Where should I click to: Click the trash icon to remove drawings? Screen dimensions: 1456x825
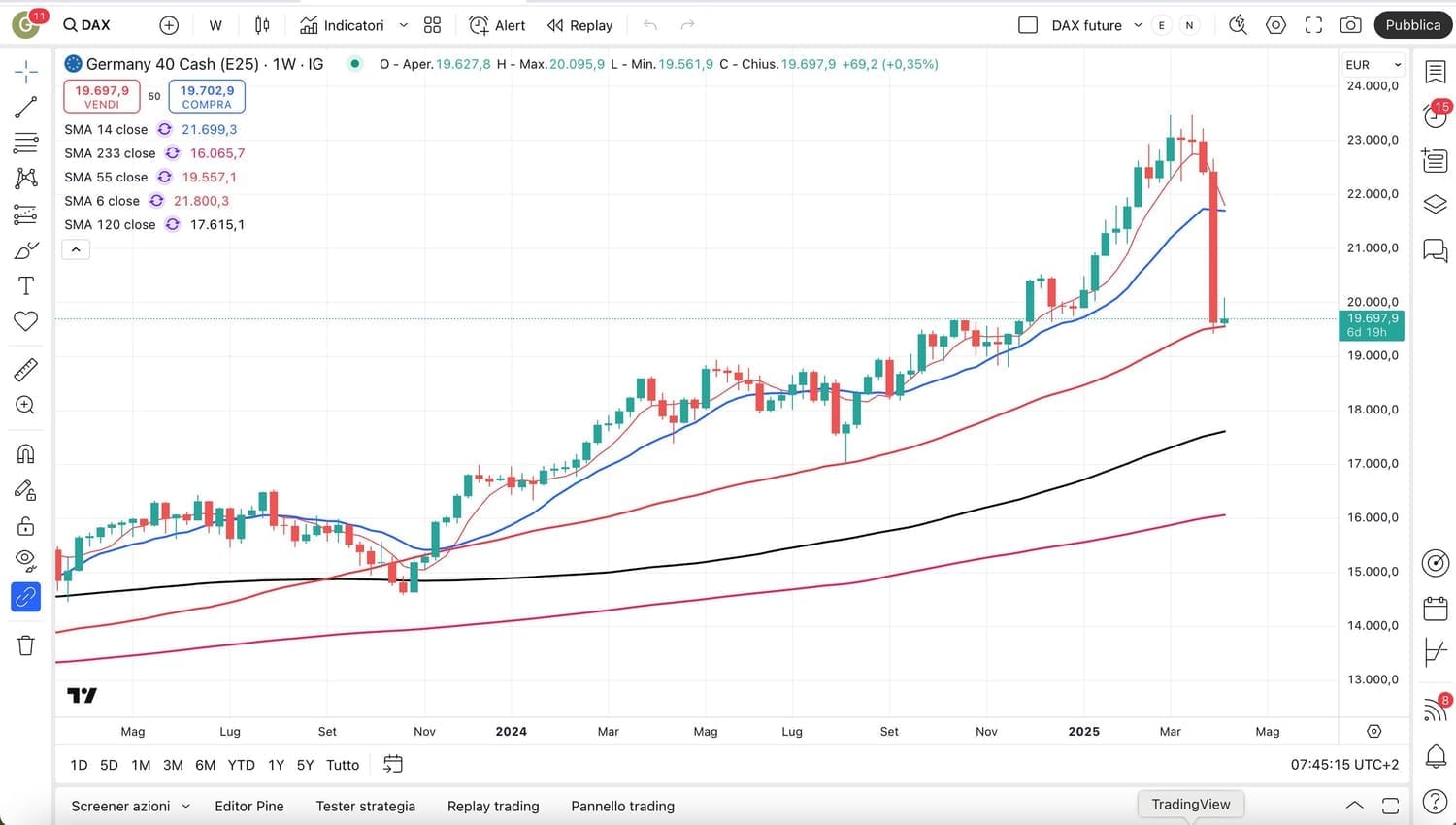[26, 645]
